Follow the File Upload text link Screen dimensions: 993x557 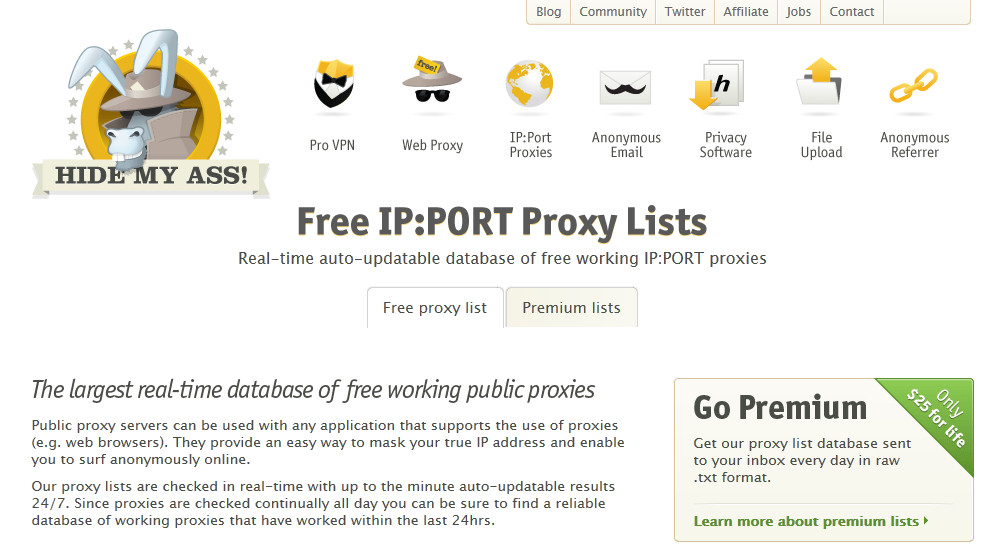point(821,145)
